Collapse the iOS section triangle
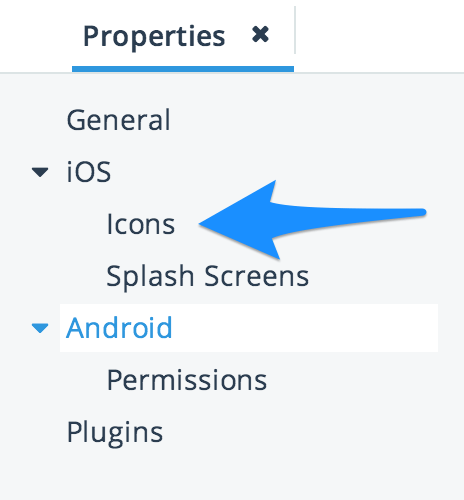The width and height of the screenshot is (464, 500). point(40,172)
